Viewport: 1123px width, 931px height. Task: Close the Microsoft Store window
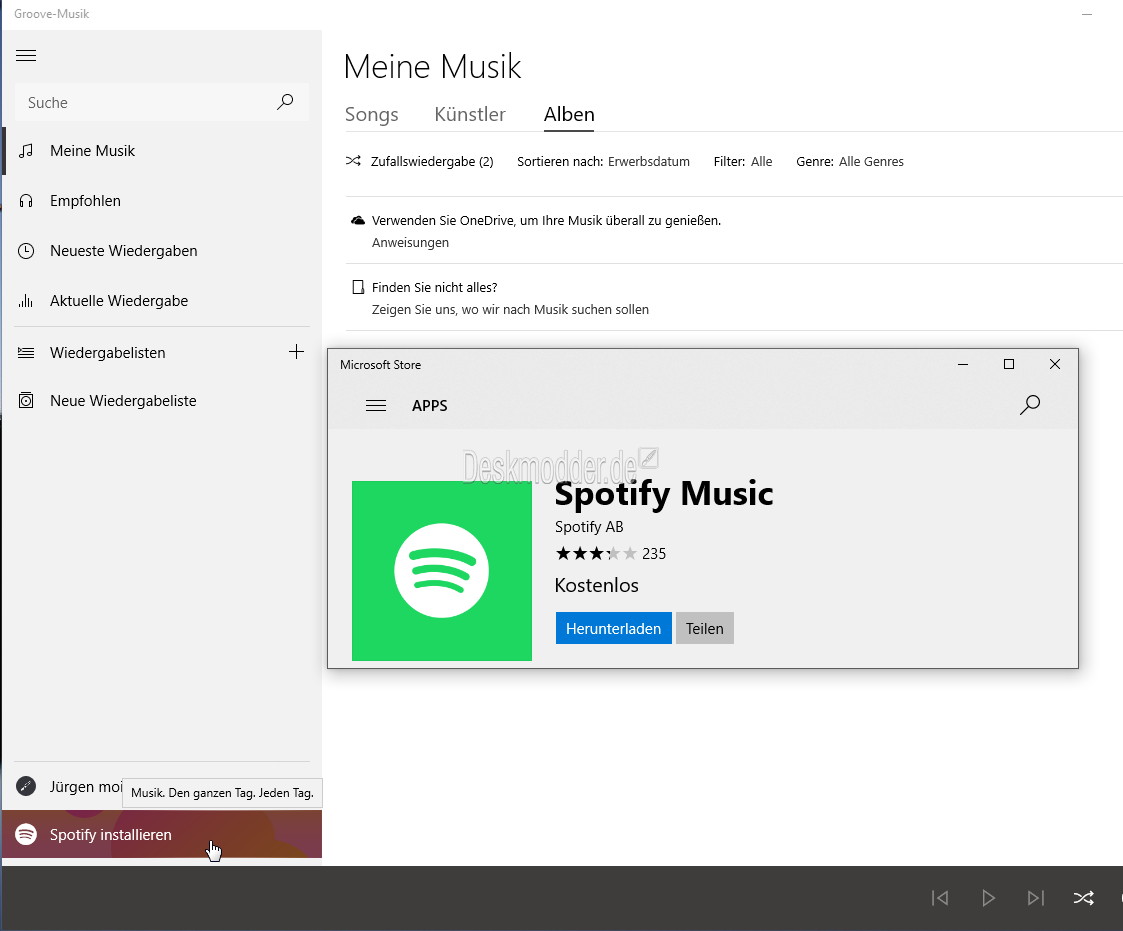click(x=1055, y=365)
